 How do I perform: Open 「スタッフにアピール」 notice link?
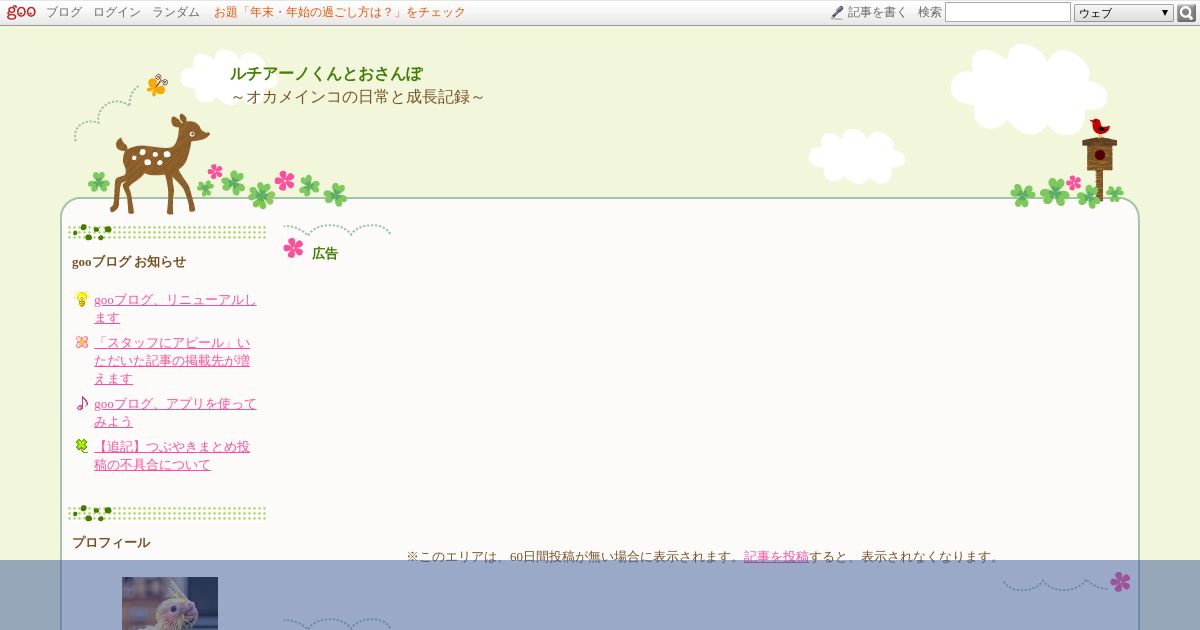172,361
